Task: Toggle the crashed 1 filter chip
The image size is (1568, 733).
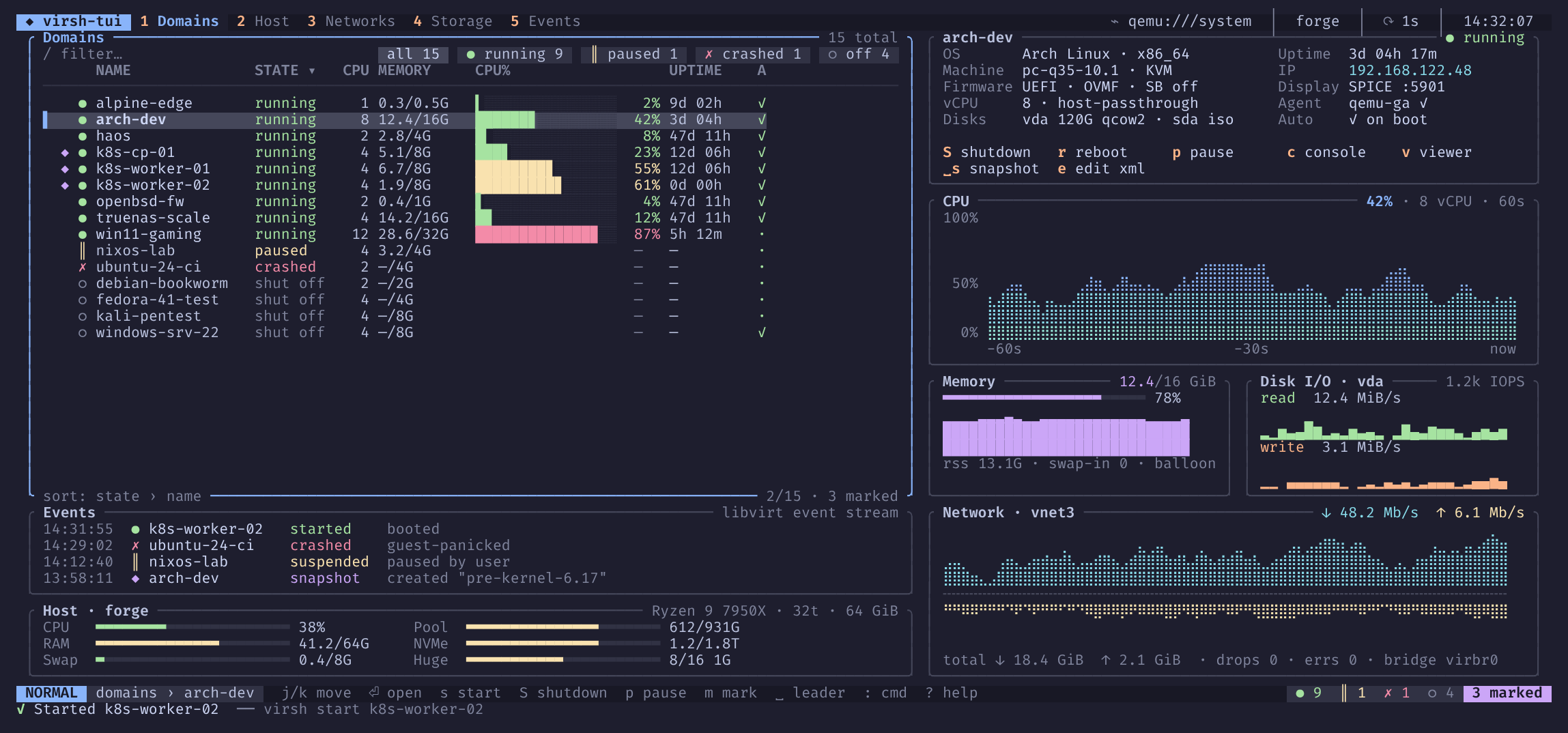Action: pos(752,54)
